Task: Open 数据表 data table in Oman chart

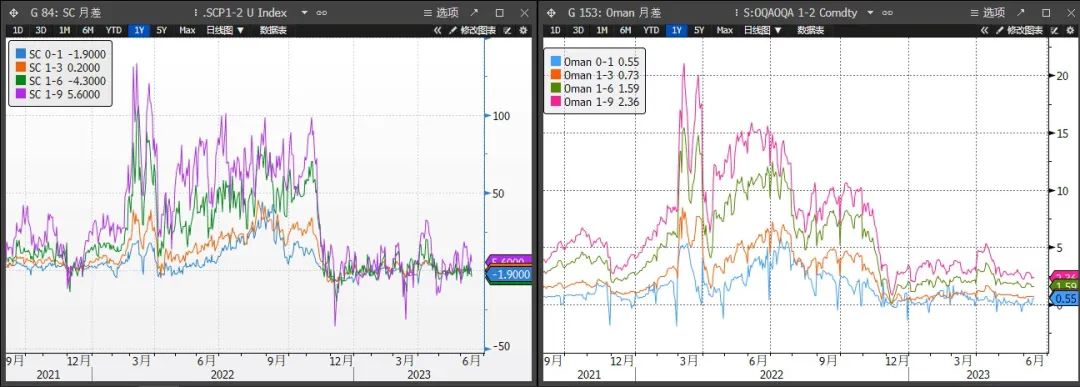Action: point(811,30)
